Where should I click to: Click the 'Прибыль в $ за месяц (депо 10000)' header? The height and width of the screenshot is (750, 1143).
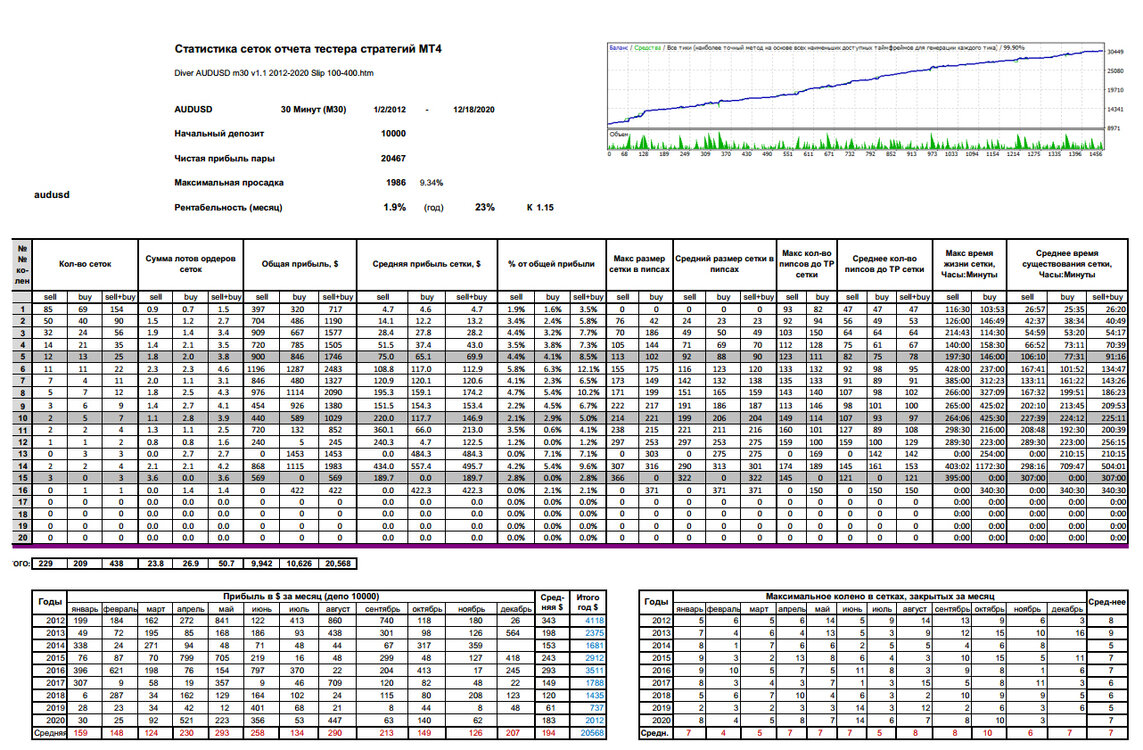point(301,596)
